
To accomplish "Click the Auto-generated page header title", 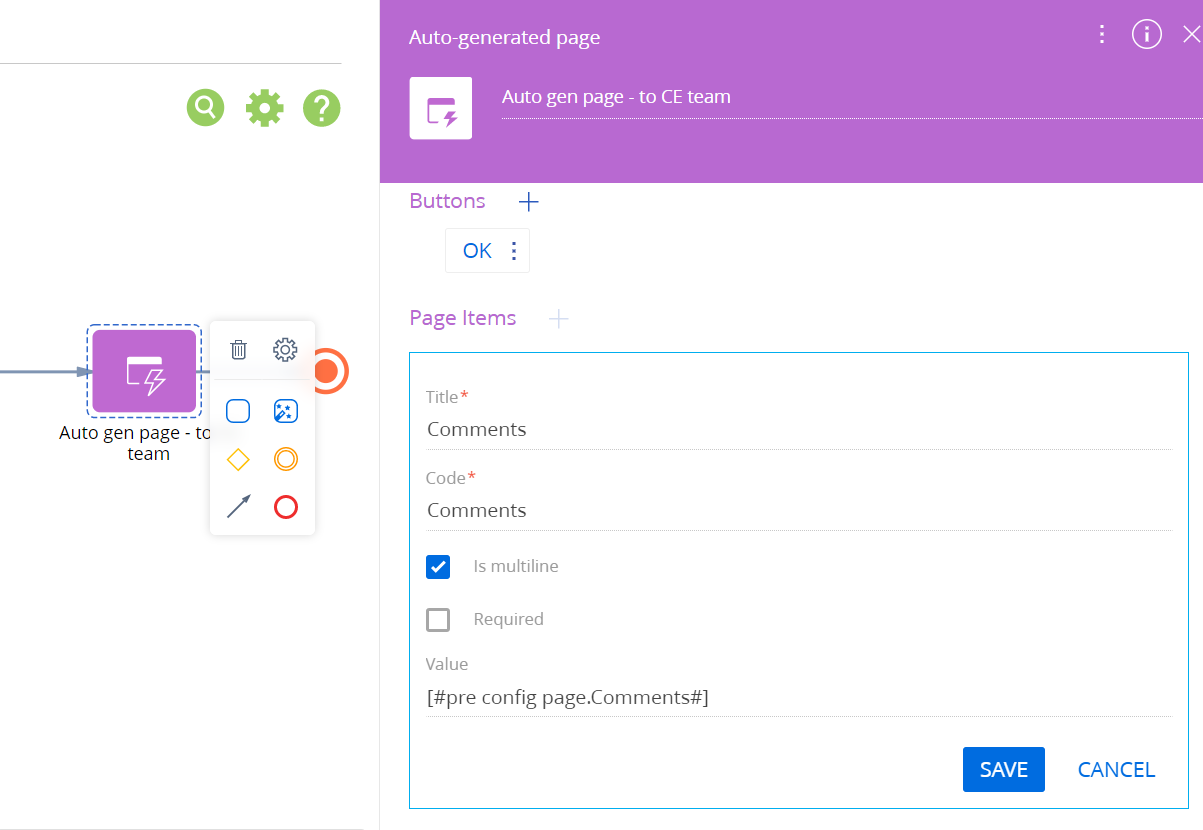I will pyautogui.click(x=505, y=38).
